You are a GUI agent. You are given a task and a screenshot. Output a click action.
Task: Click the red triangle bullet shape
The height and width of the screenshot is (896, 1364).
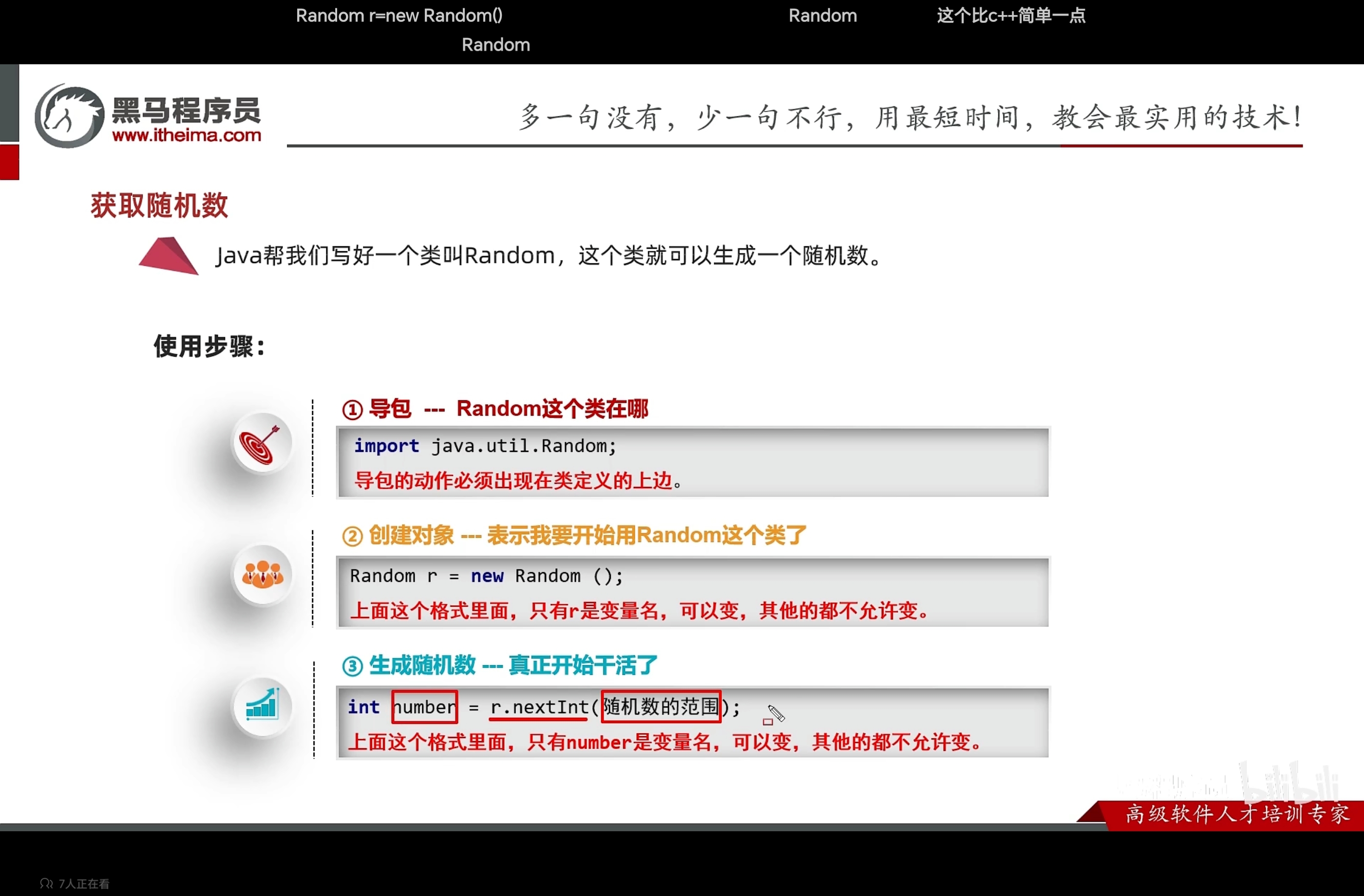click(168, 256)
